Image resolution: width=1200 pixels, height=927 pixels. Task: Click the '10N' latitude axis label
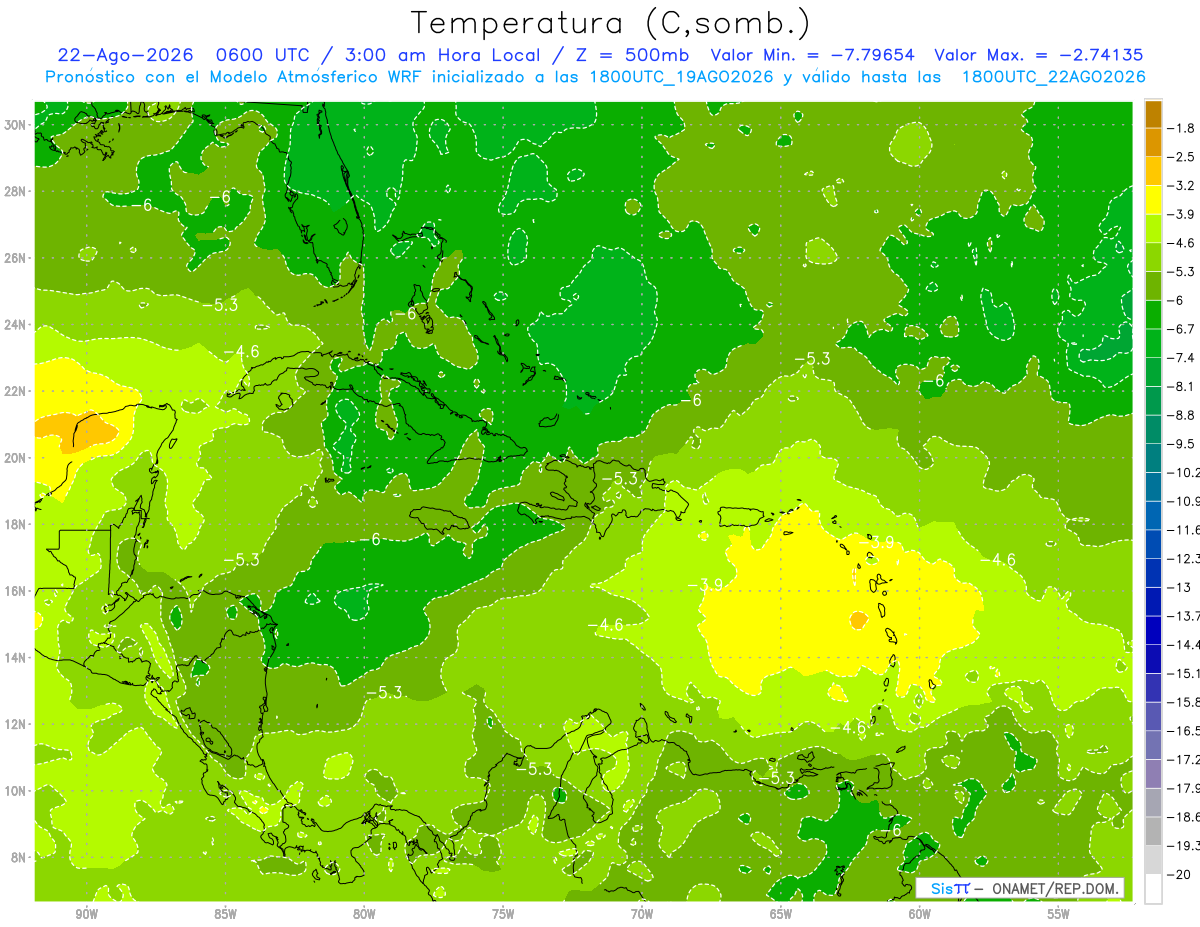pos(16,790)
